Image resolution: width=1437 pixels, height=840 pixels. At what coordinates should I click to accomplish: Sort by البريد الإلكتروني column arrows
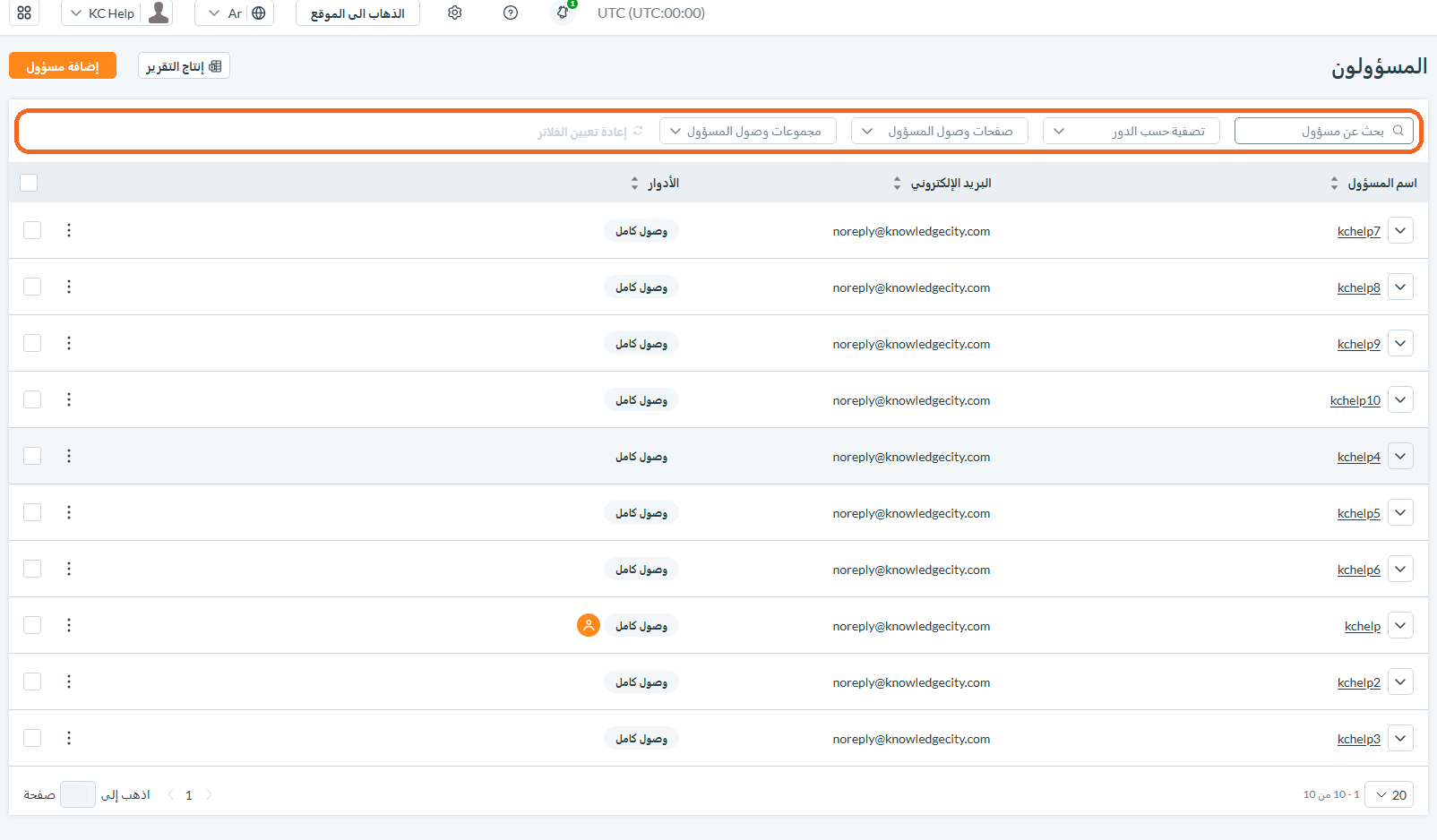(897, 183)
